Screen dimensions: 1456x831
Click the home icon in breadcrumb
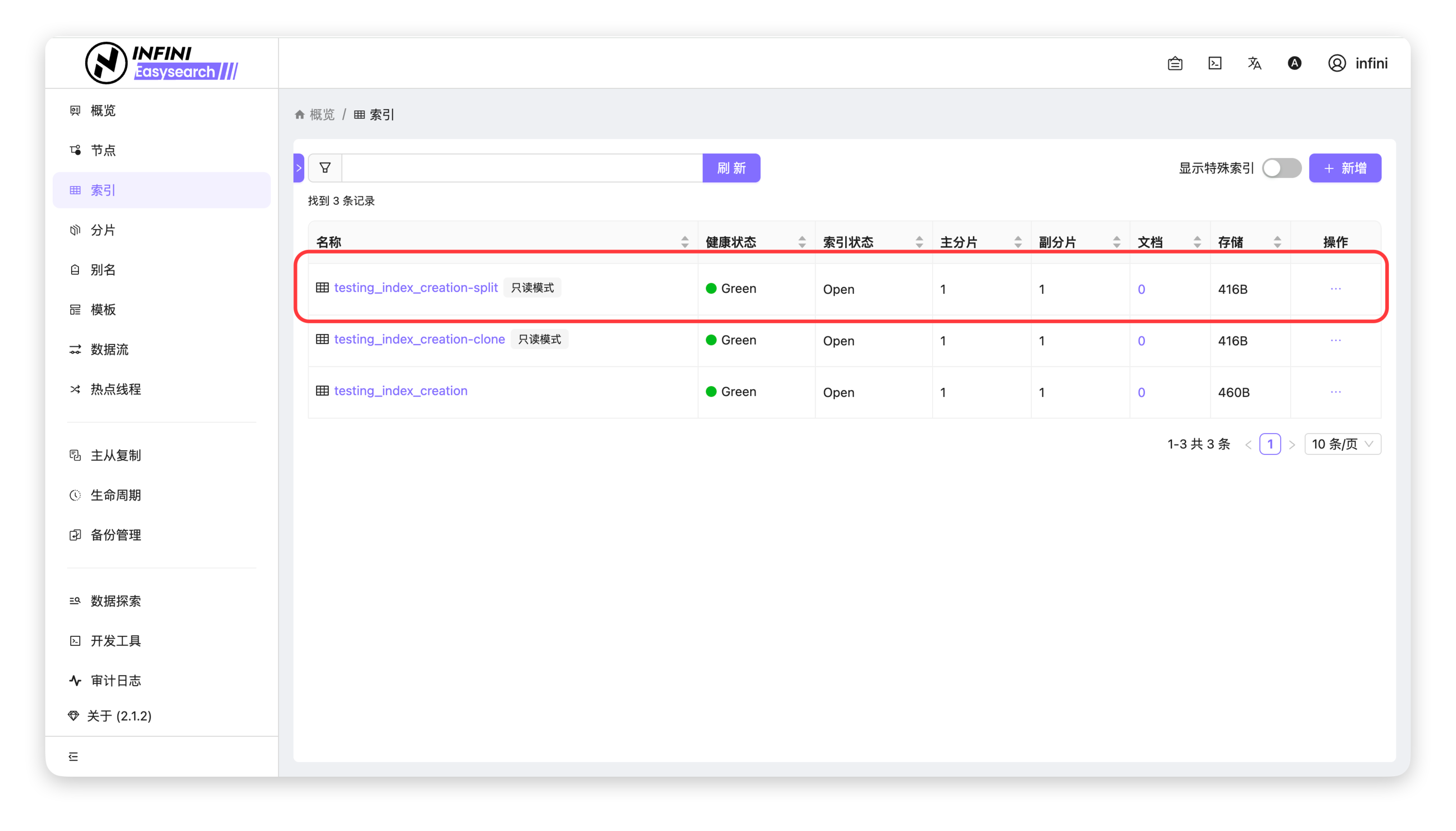tap(300, 115)
